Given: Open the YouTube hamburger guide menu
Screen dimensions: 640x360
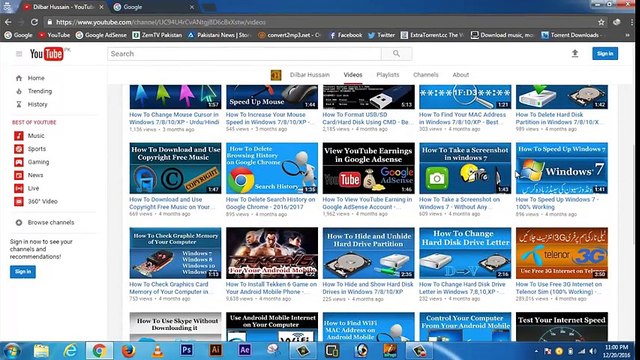Looking at the screenshot, I should click(19, 54).
